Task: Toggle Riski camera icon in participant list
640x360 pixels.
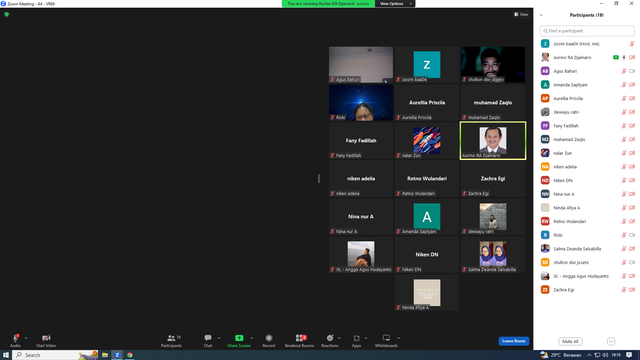Action: coord(632,235)
